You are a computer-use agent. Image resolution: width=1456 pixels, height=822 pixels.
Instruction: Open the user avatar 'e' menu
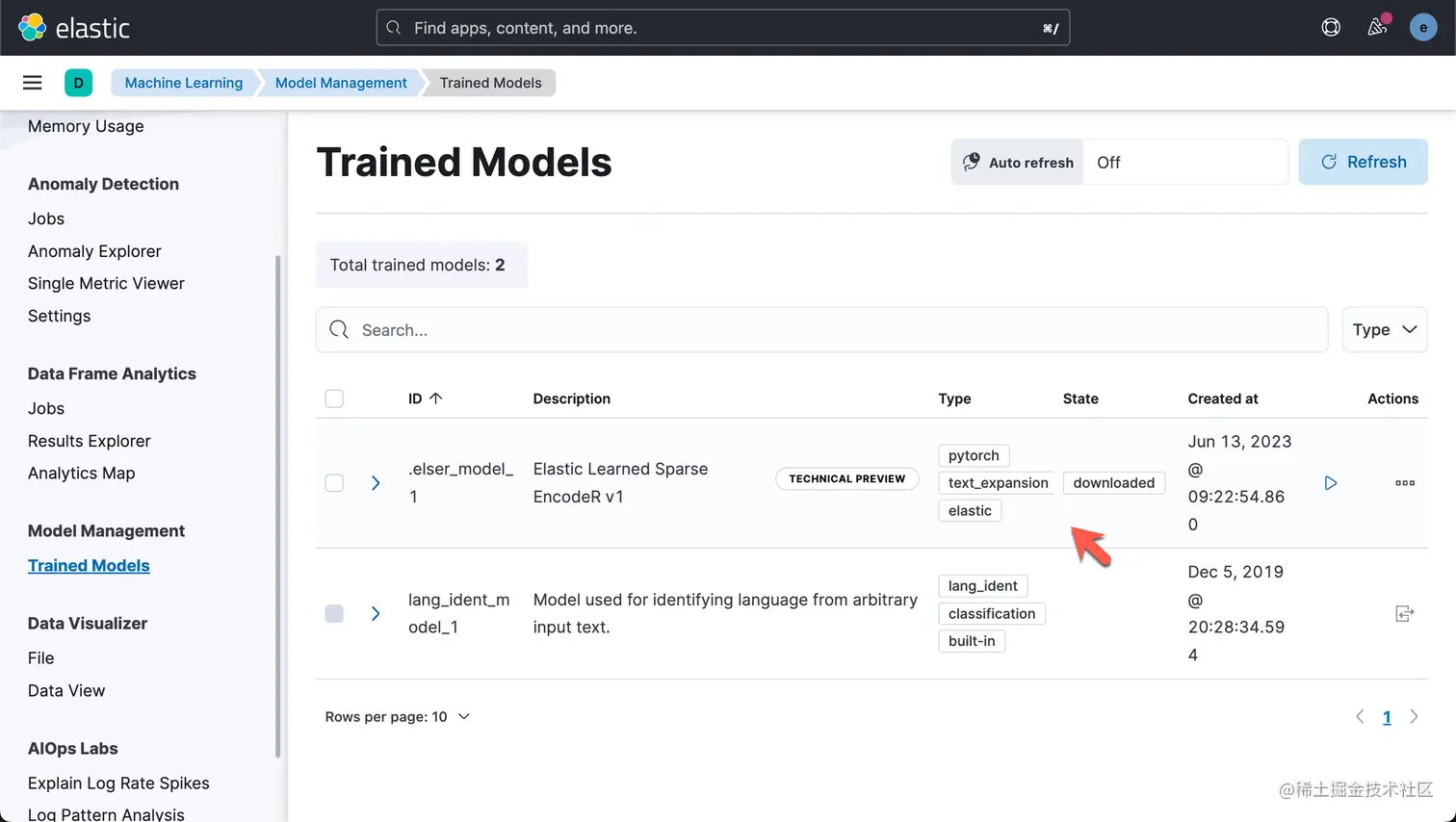(x=1423, y=28)
